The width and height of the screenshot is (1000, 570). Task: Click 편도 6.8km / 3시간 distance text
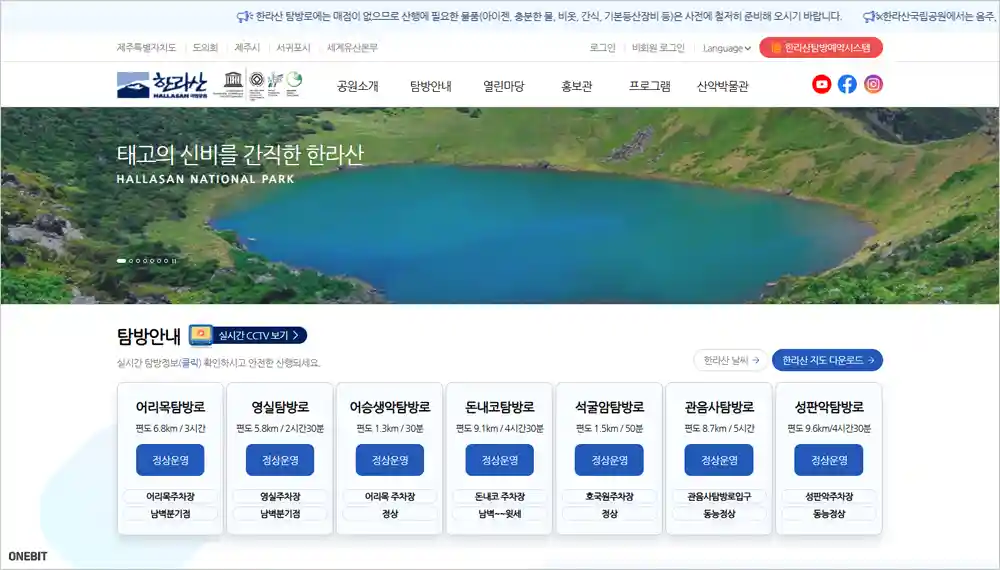170,428
